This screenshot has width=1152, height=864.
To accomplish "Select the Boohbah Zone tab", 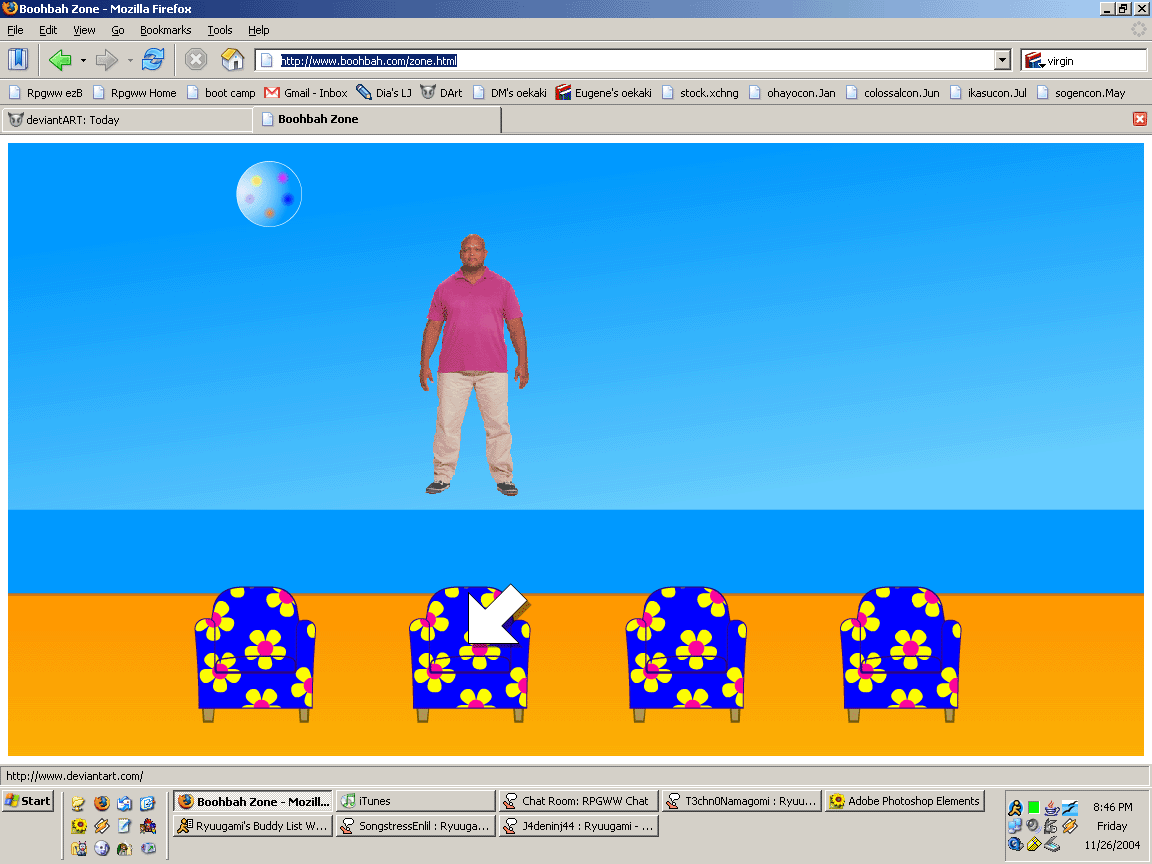I will (377, 119).
